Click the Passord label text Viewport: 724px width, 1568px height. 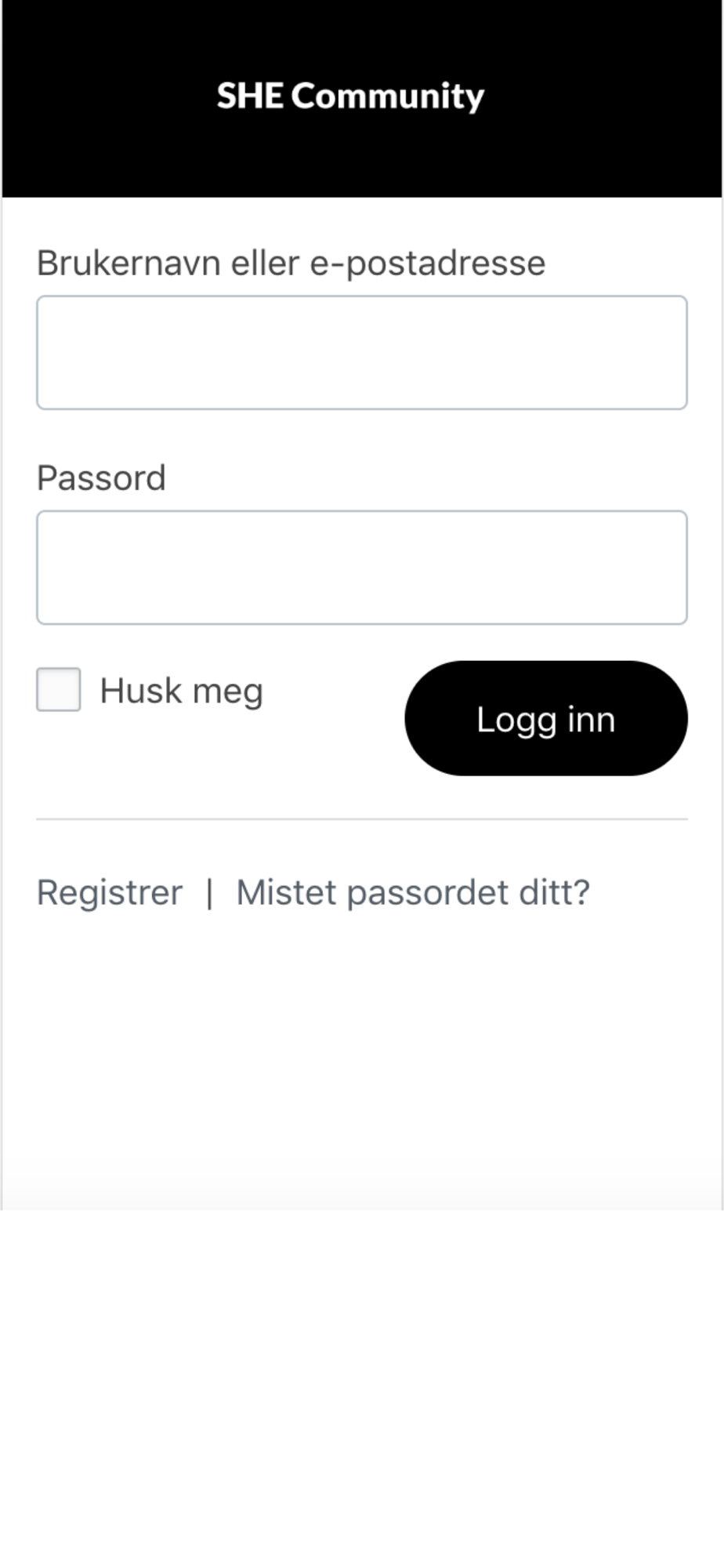101,478
